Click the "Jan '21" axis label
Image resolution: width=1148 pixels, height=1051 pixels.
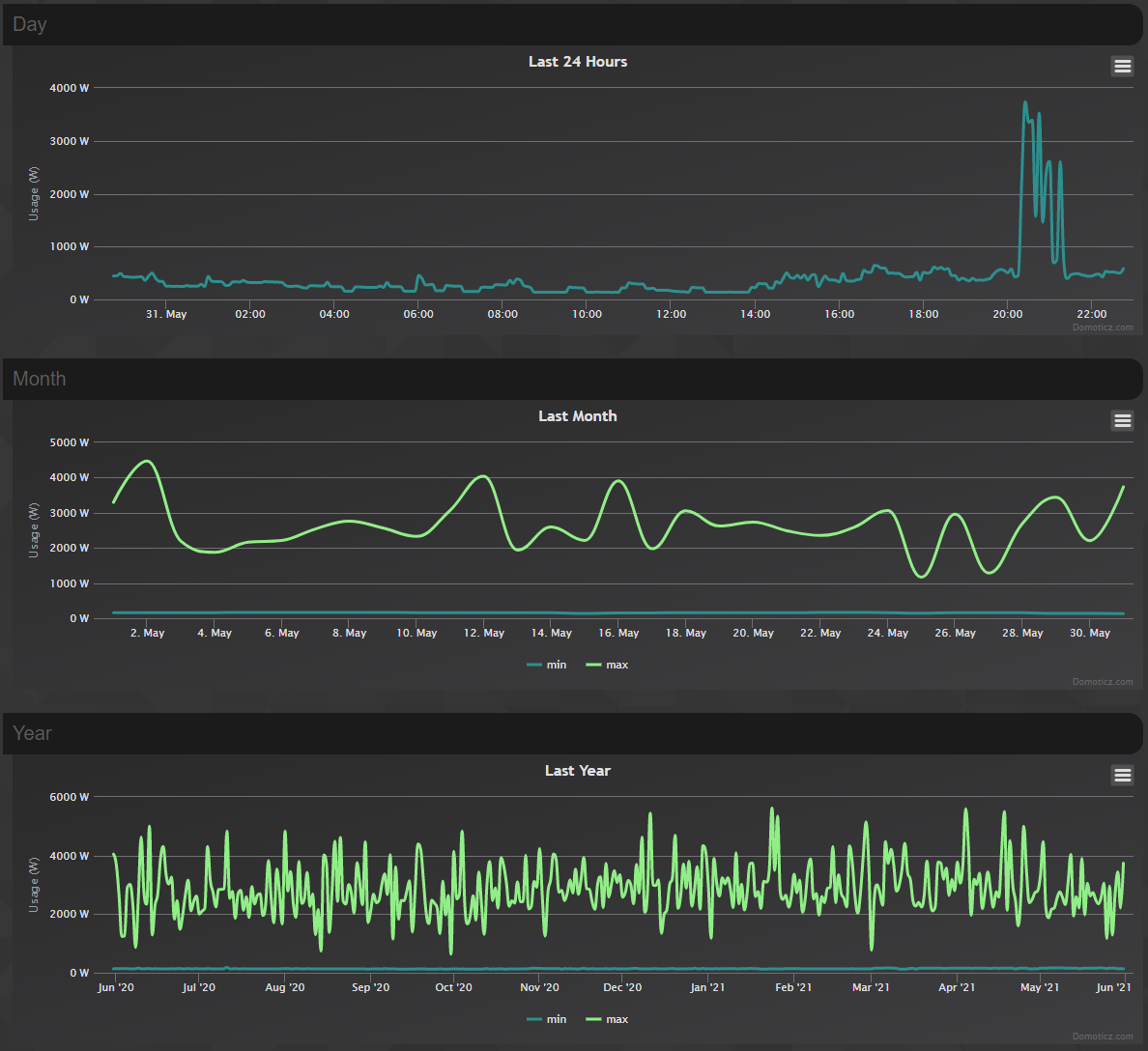(x=707, y=987)
